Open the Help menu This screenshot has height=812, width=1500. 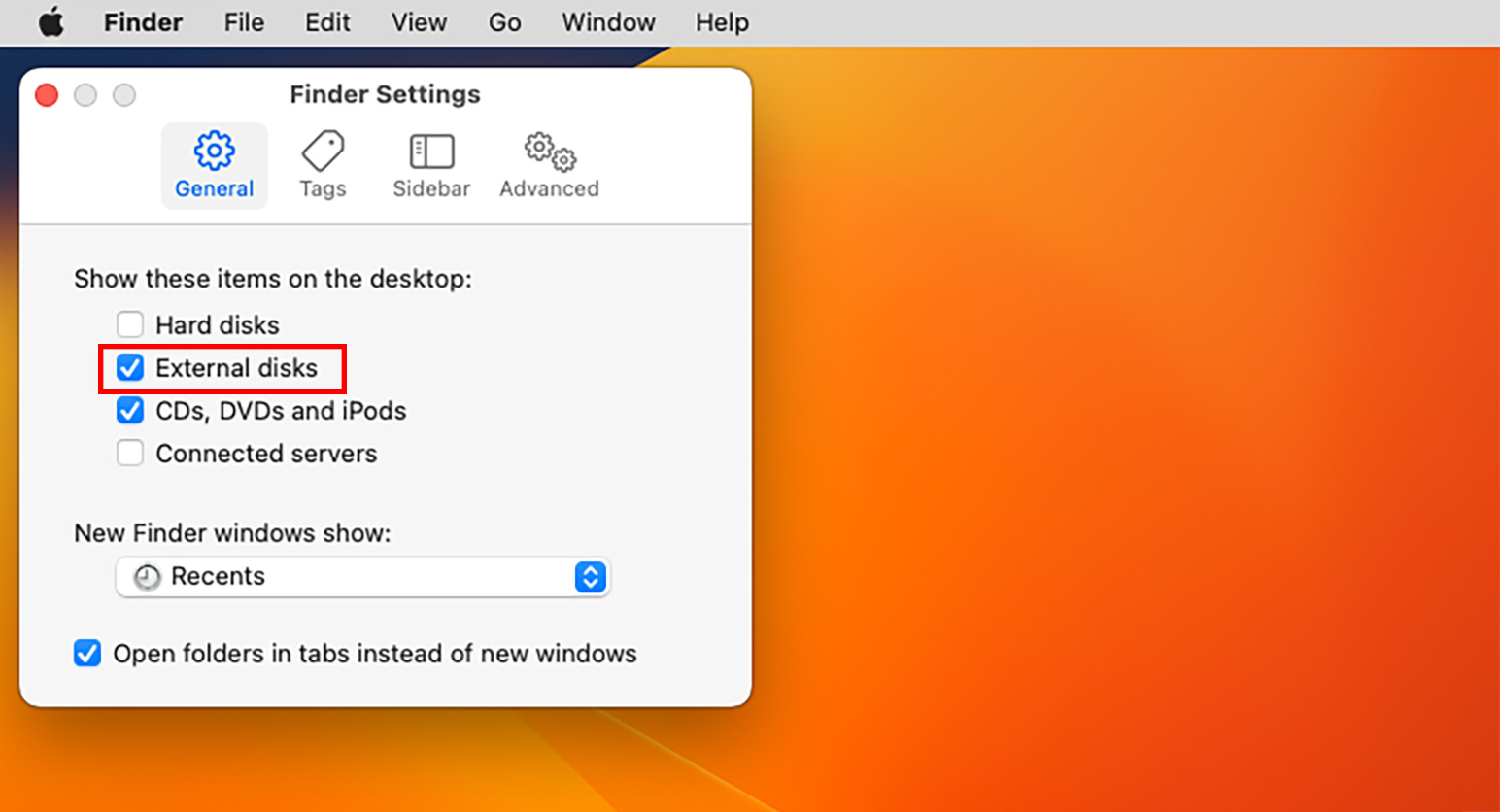tap(722, 22)
